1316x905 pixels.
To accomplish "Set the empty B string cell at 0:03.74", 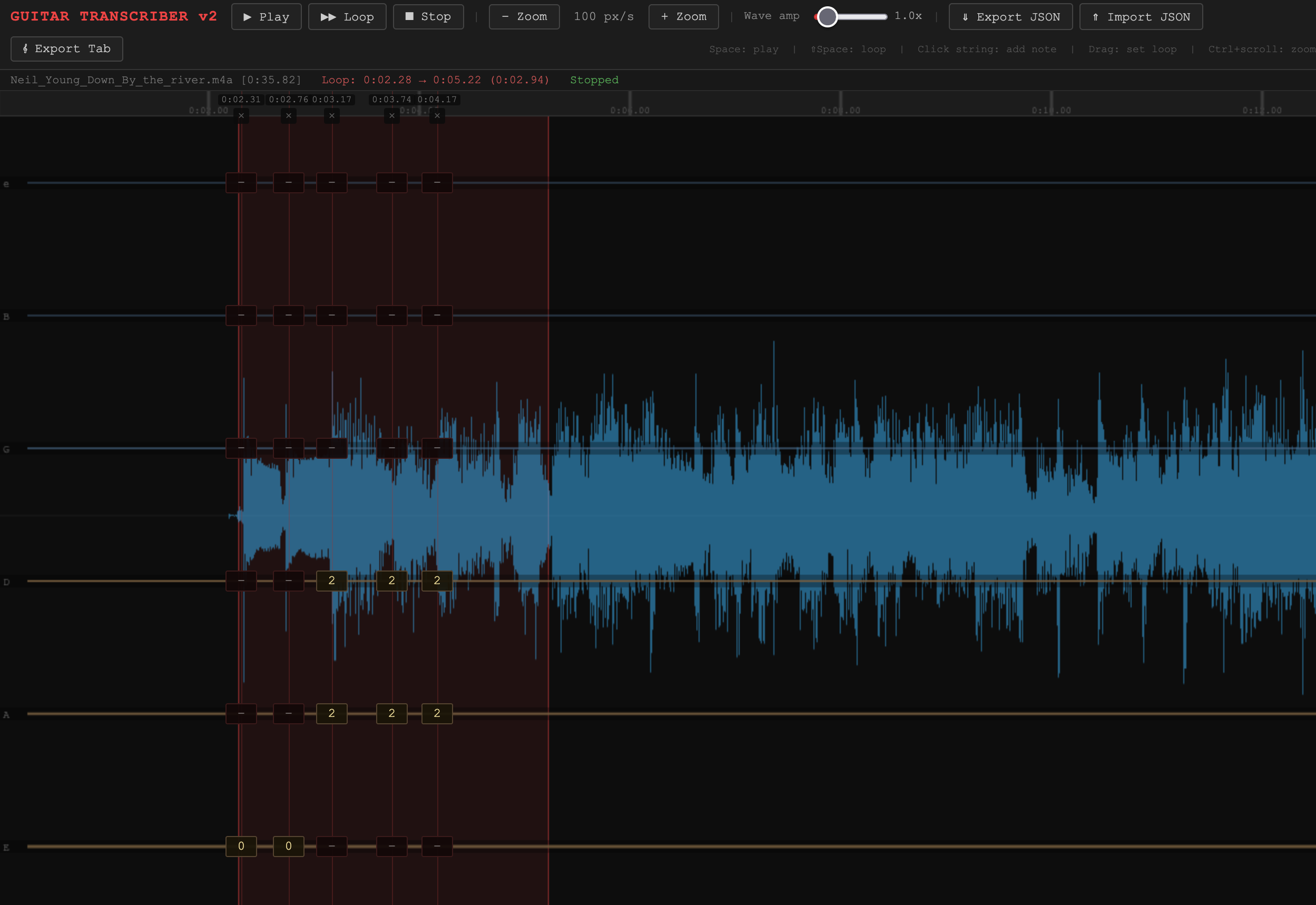I will (392, 316).
